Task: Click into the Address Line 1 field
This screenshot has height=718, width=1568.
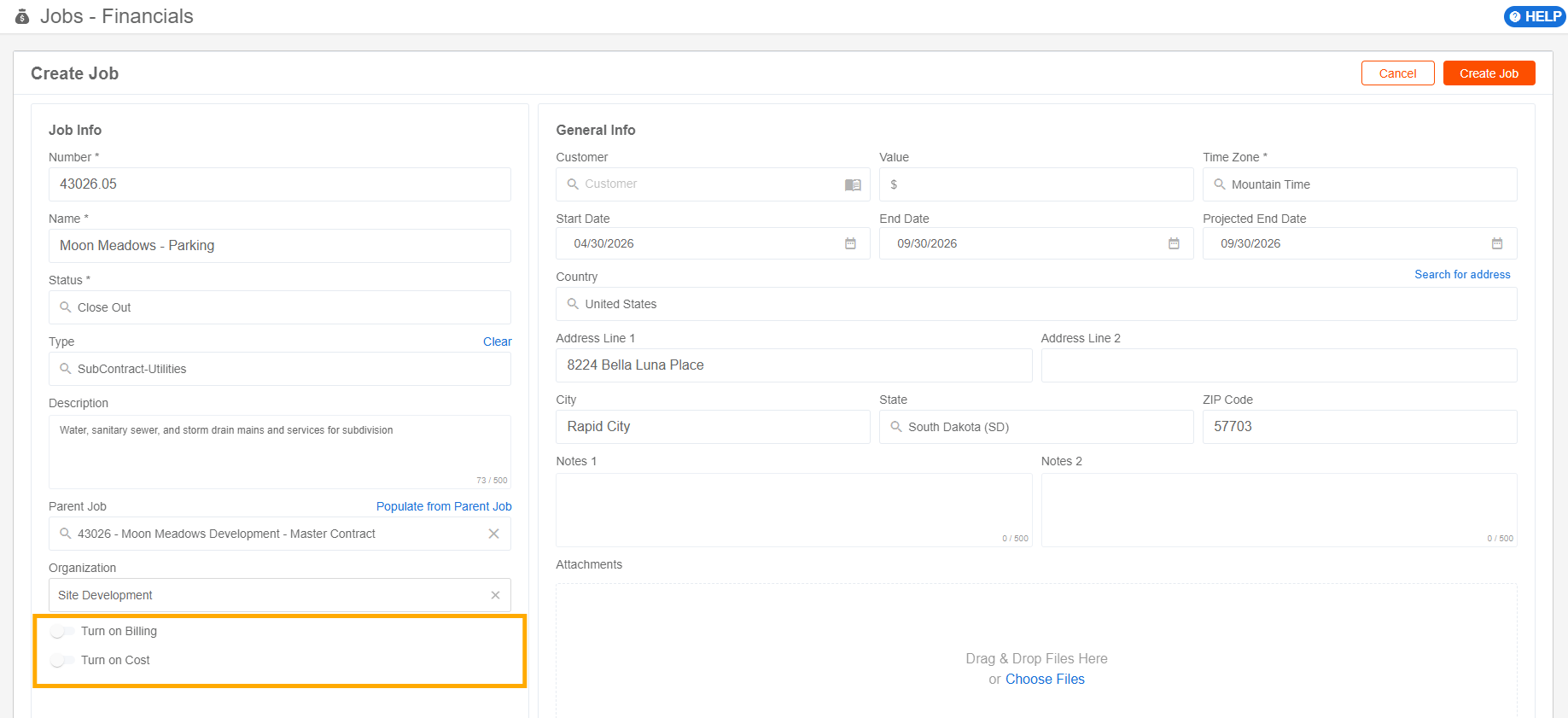Action: (794, 365)
